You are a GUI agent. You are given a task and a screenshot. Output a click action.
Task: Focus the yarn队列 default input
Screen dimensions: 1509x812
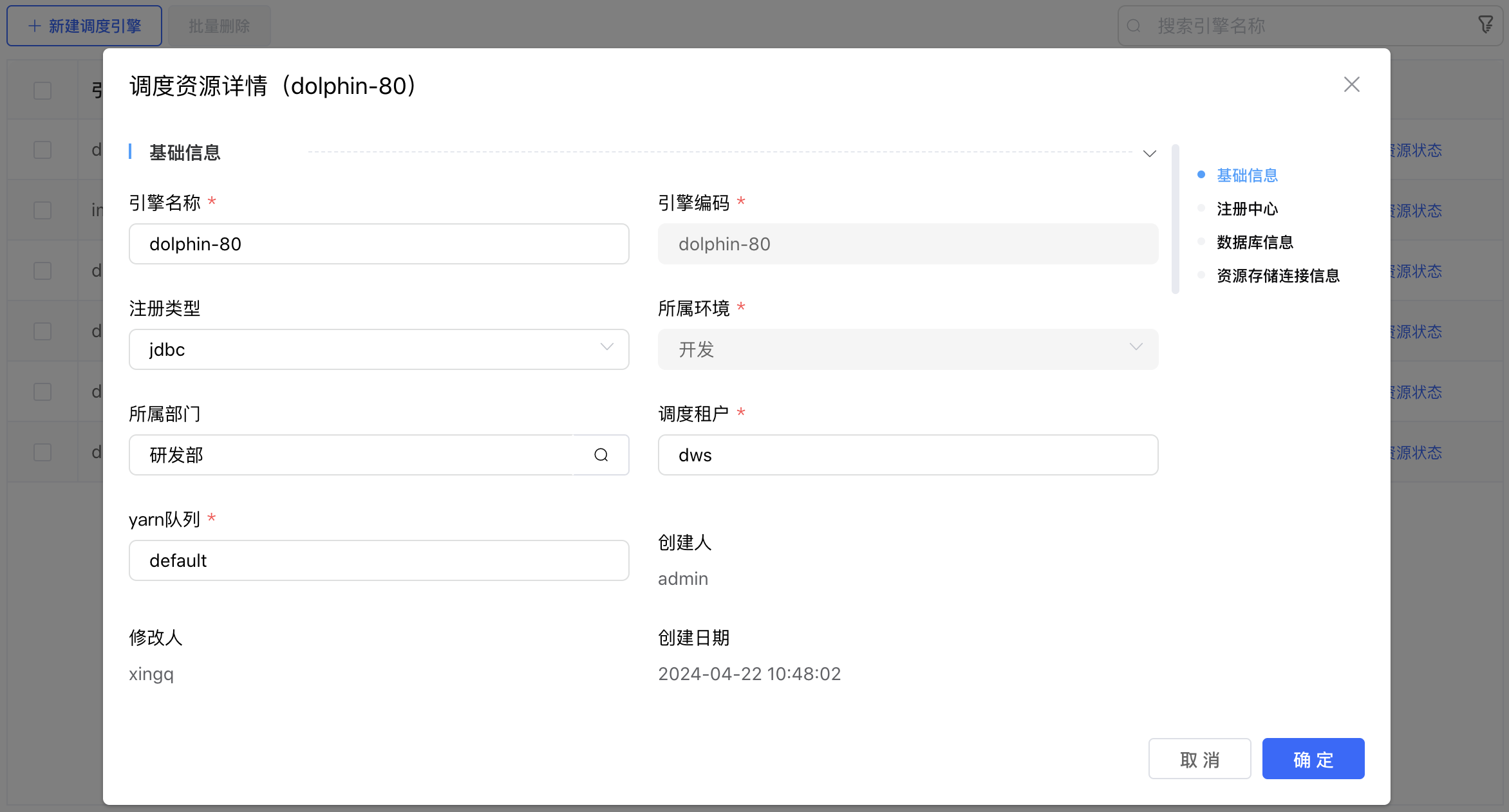[x=379, y=560]
